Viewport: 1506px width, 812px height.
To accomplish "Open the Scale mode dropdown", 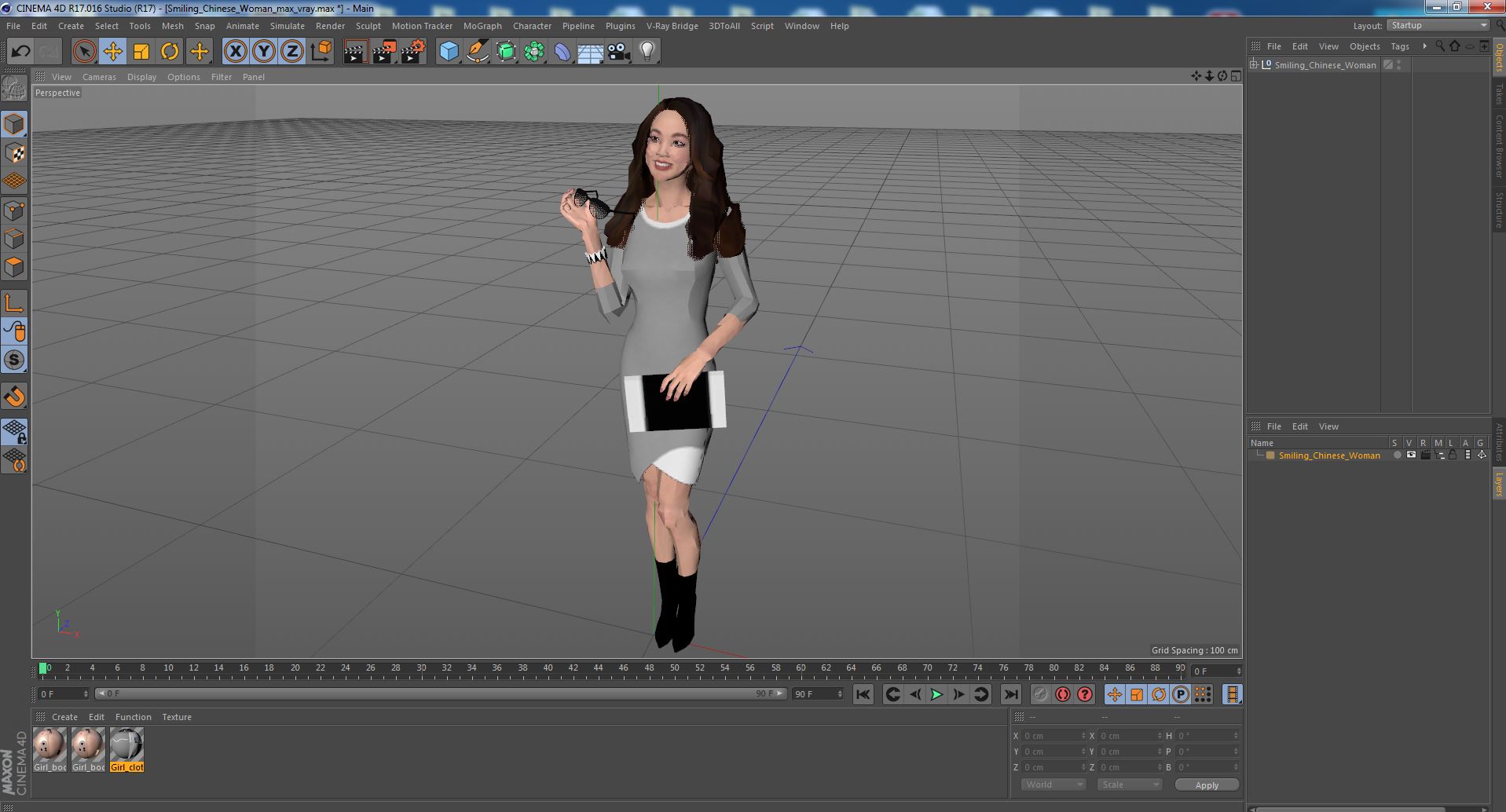I will pyautogui.click(x=1129, y=785).
